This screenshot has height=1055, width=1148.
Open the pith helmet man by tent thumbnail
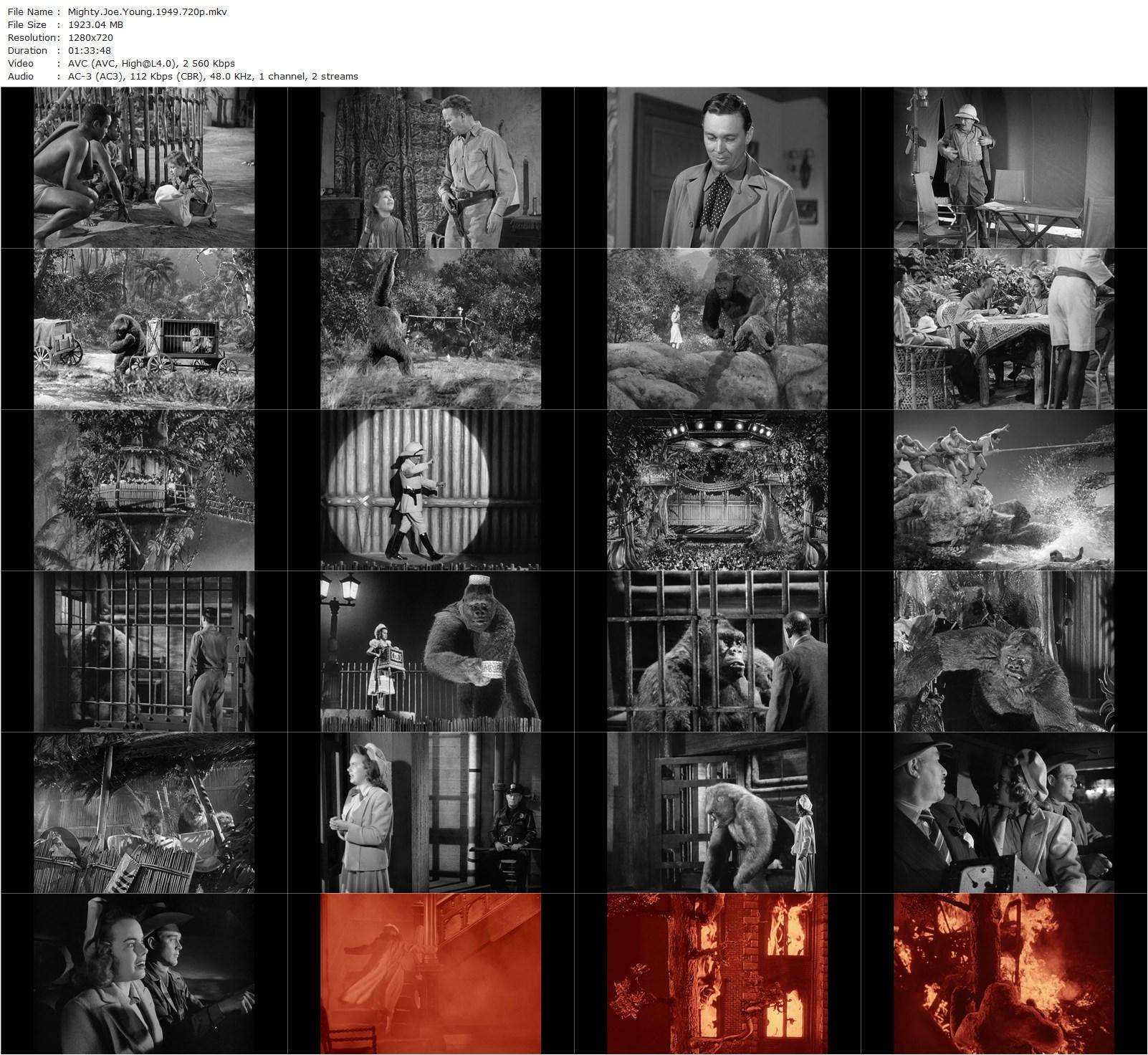(1004, 168)
